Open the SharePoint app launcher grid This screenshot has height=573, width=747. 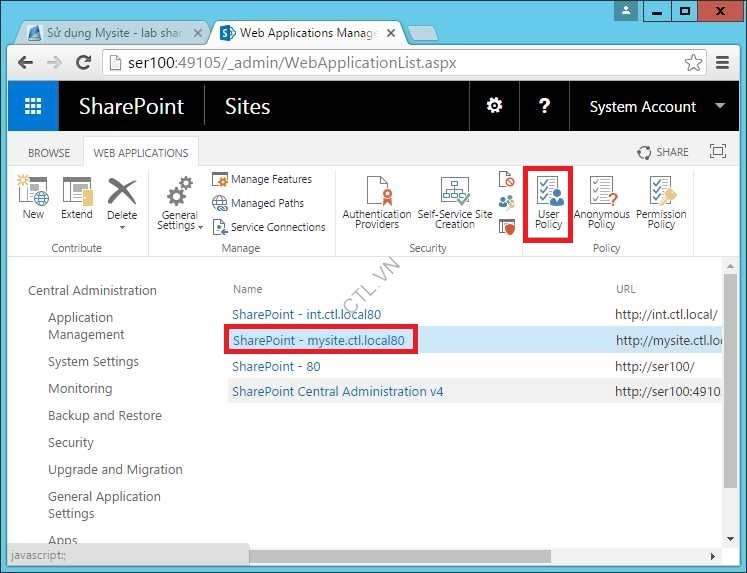[33, 107]
